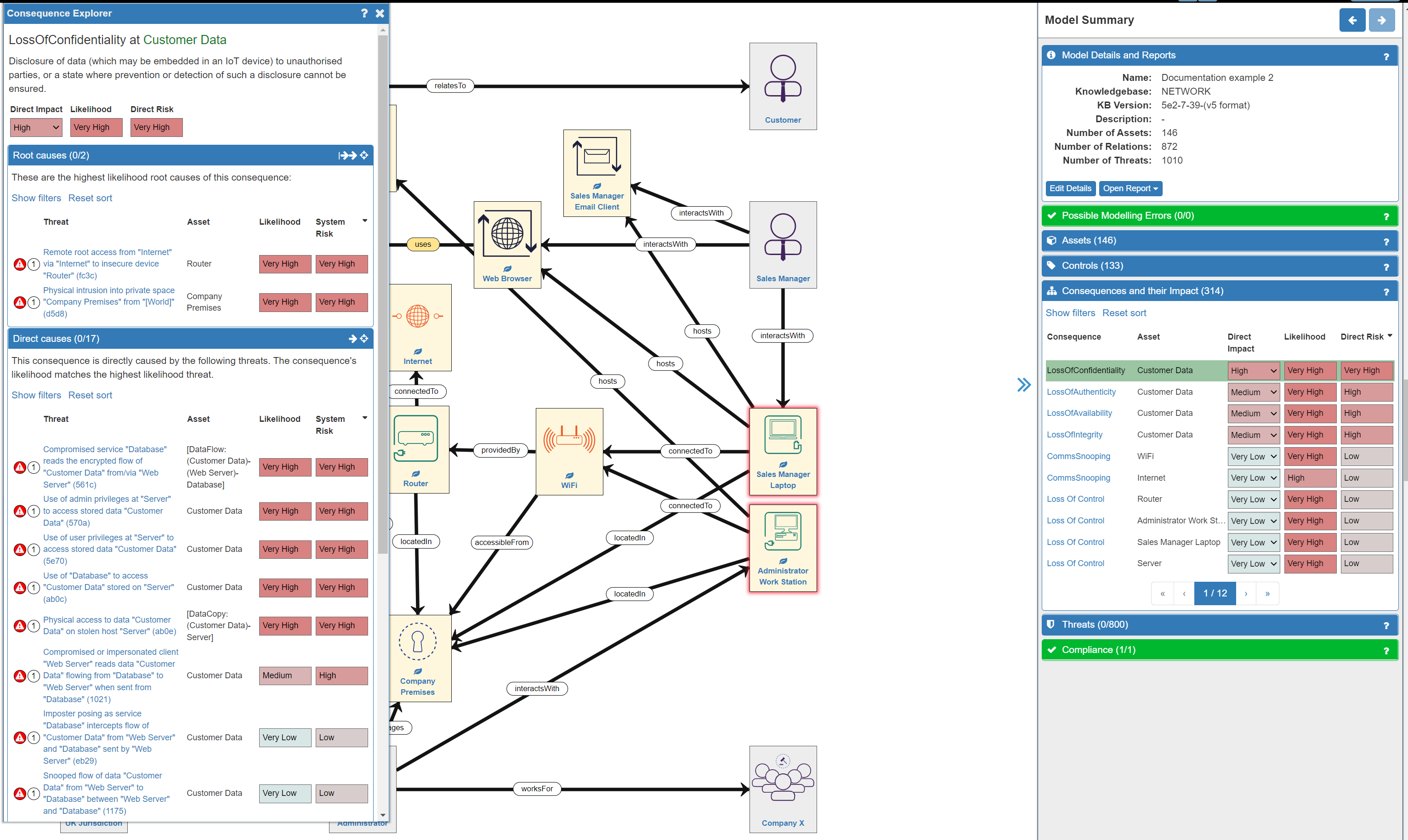Click the relatesTo relation label
This screenshot has height=840, width=1408.
450,85
